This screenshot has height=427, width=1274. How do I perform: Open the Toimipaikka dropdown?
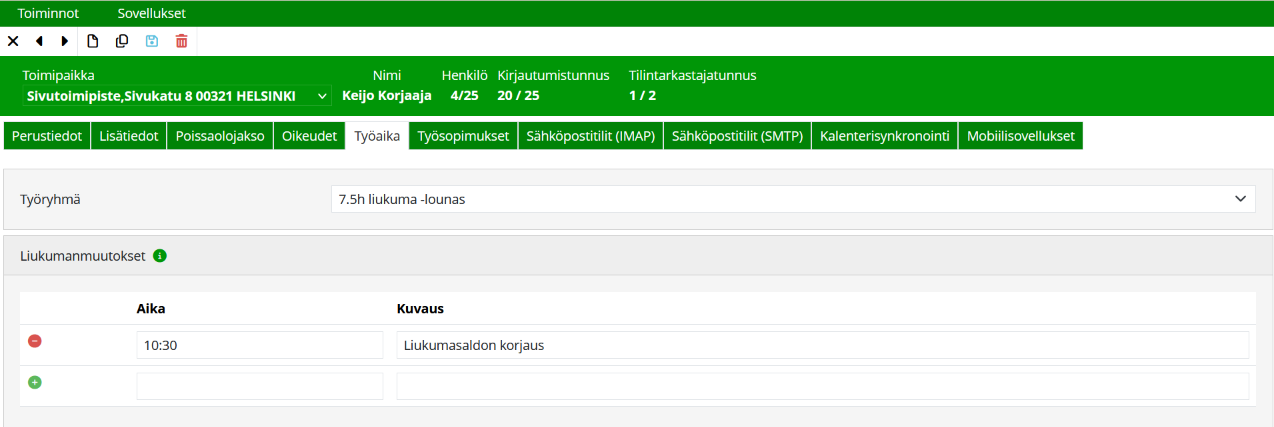click(176, 96)
